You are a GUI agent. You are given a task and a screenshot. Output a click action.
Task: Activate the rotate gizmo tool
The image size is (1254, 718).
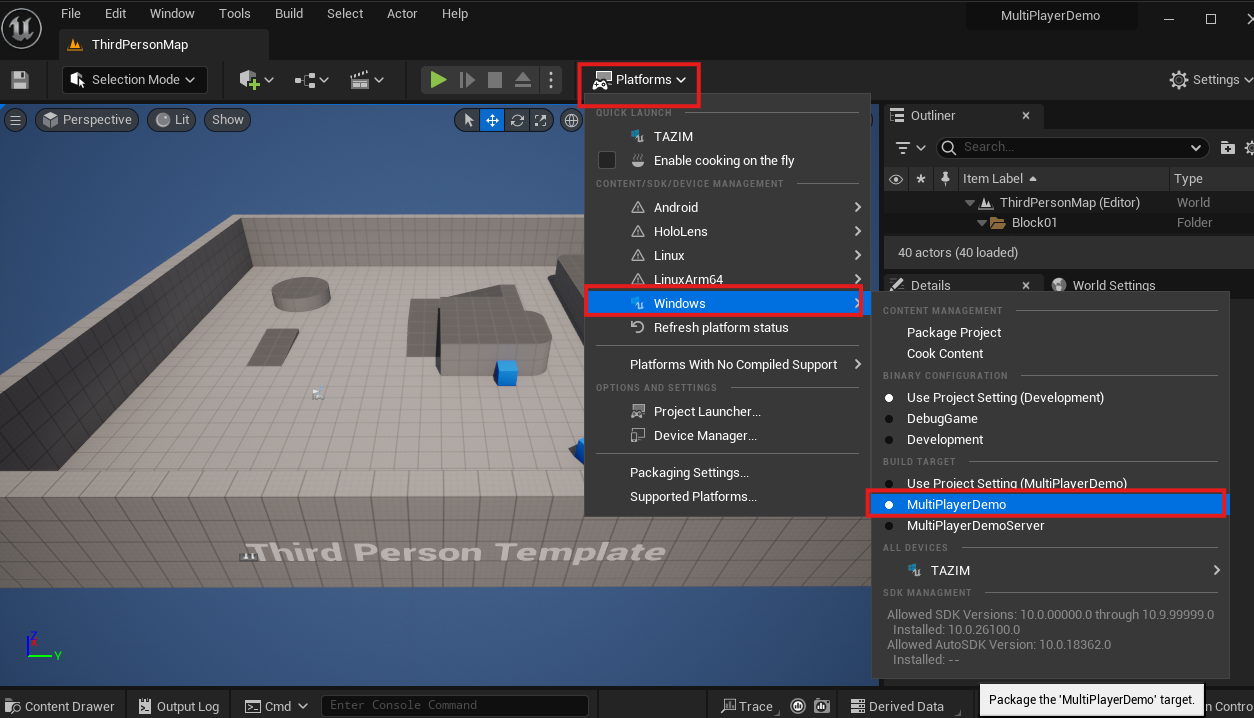[517, 120]
